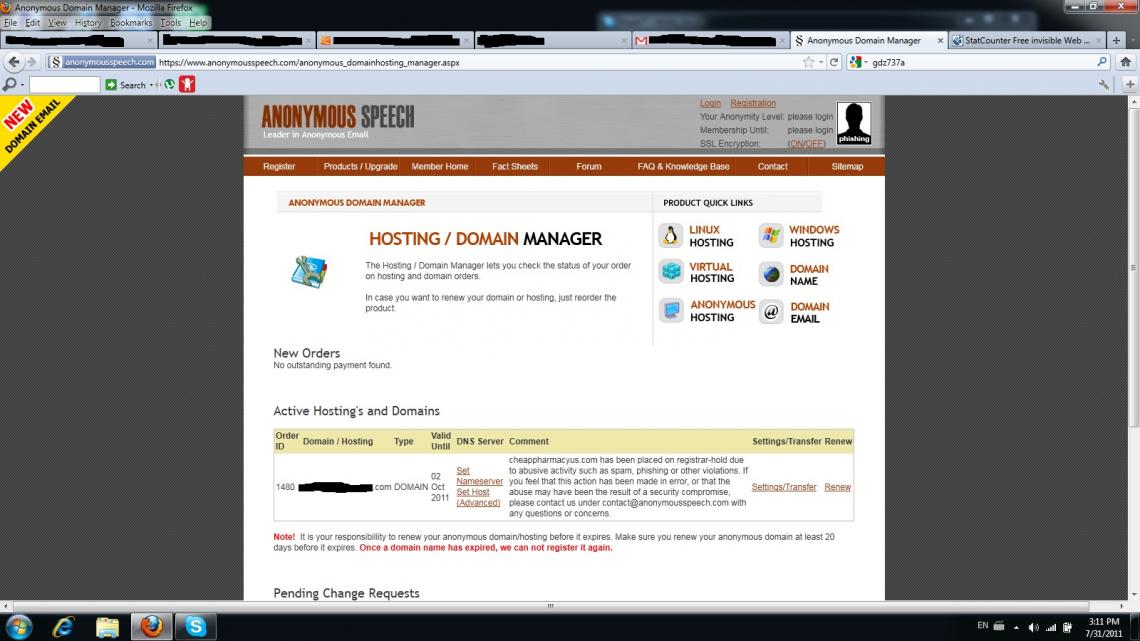This screenshot has height=641, width=1140.
Task: Open Settings/Transfer link for order 1480
Action: tap(784, 487)
